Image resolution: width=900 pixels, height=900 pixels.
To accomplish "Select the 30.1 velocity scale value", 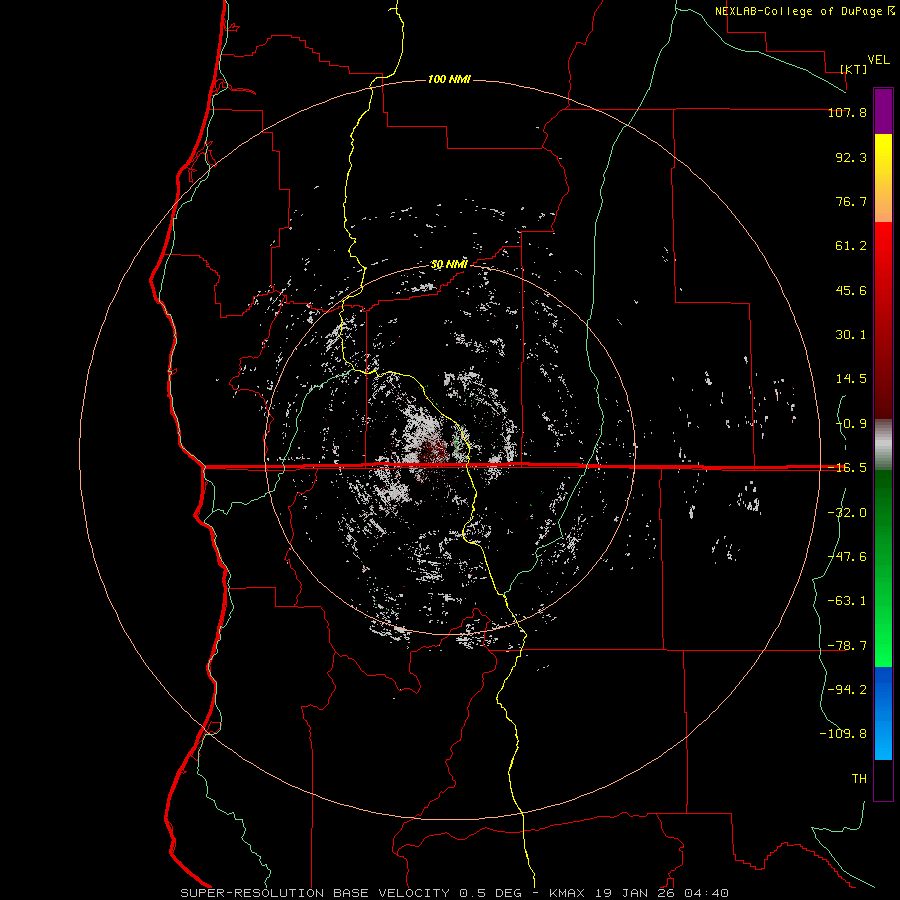I will pyautogui.click(x=851, y=335).
